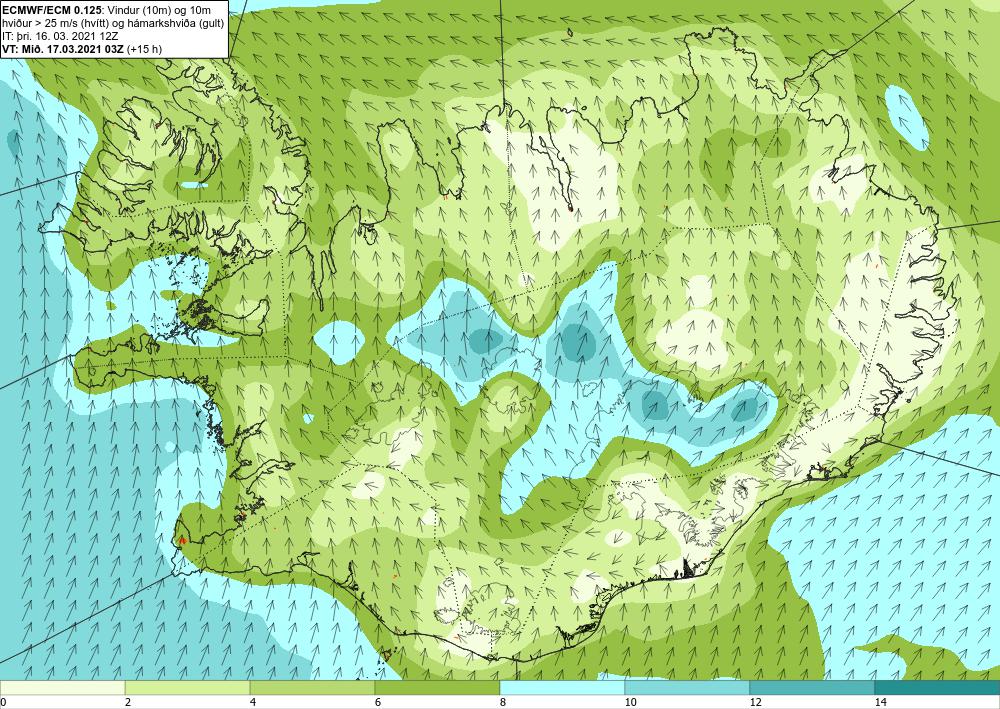Select the cyan 10–12 m/s legend swatch
This screenshot has width=1000, height=709.
pyautogui.click(x=688, y=687)
